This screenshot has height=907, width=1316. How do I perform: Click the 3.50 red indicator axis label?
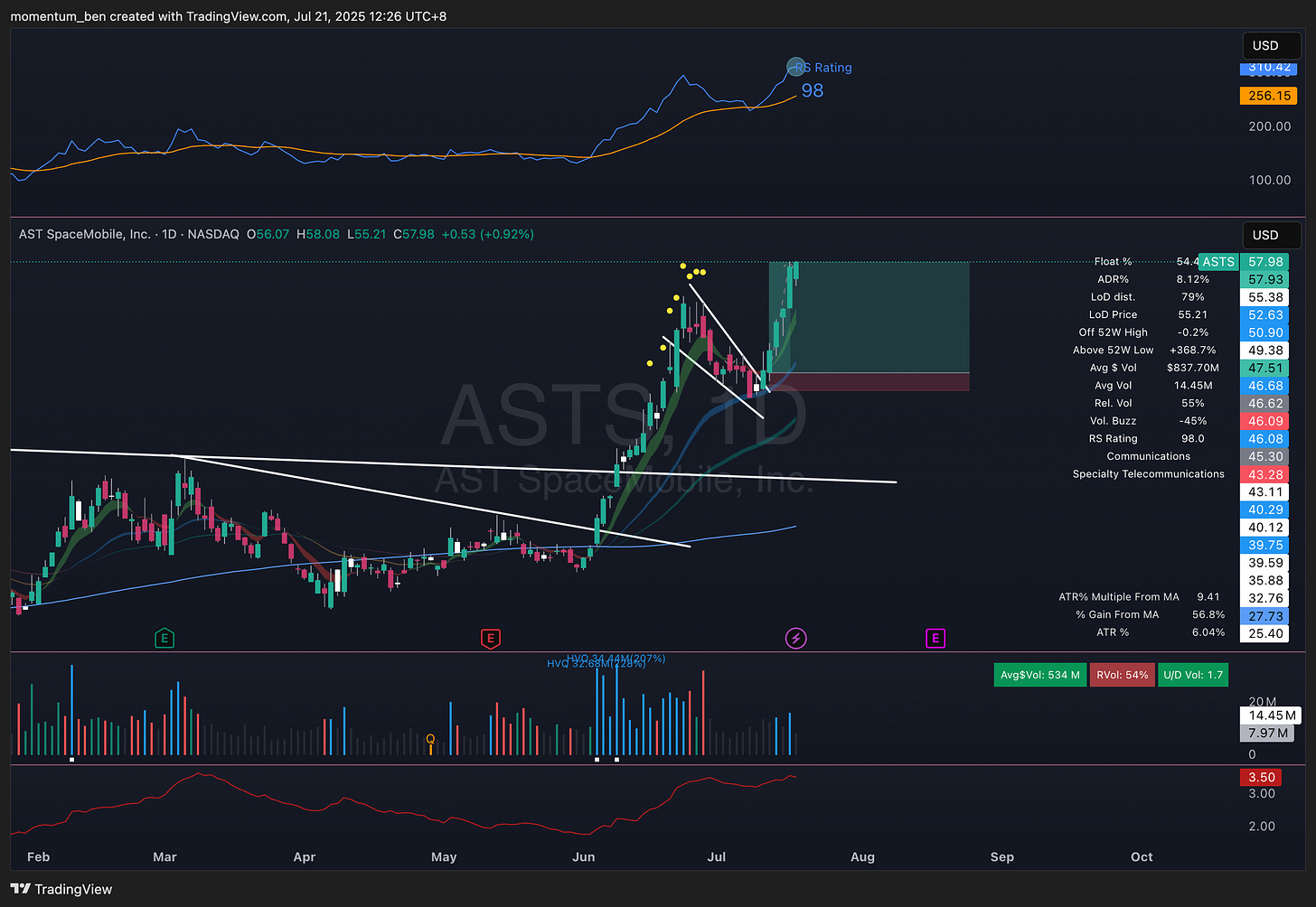(1262, 777)
